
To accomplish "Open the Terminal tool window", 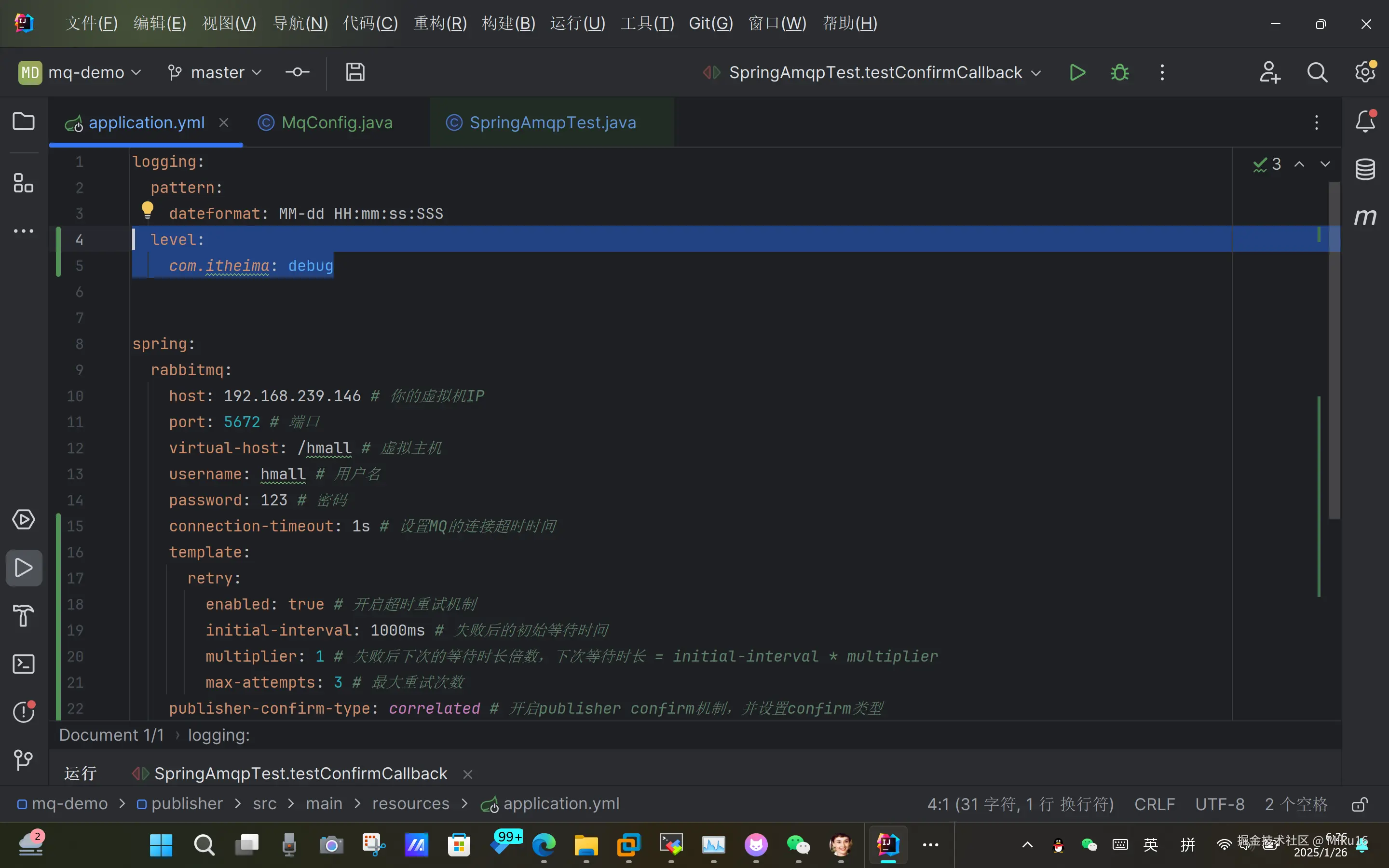I will (x=24, y=664).
